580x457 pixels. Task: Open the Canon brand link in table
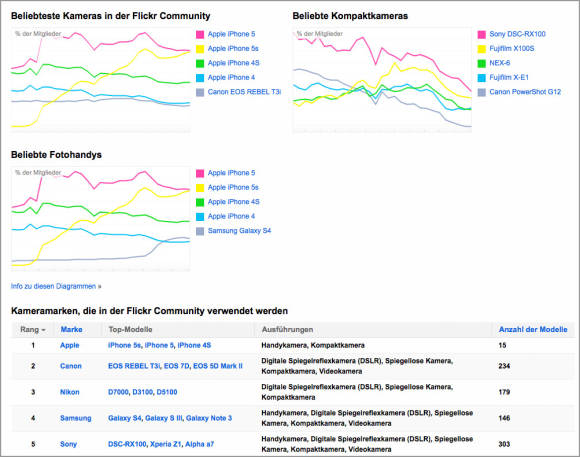tap(71, 366)
